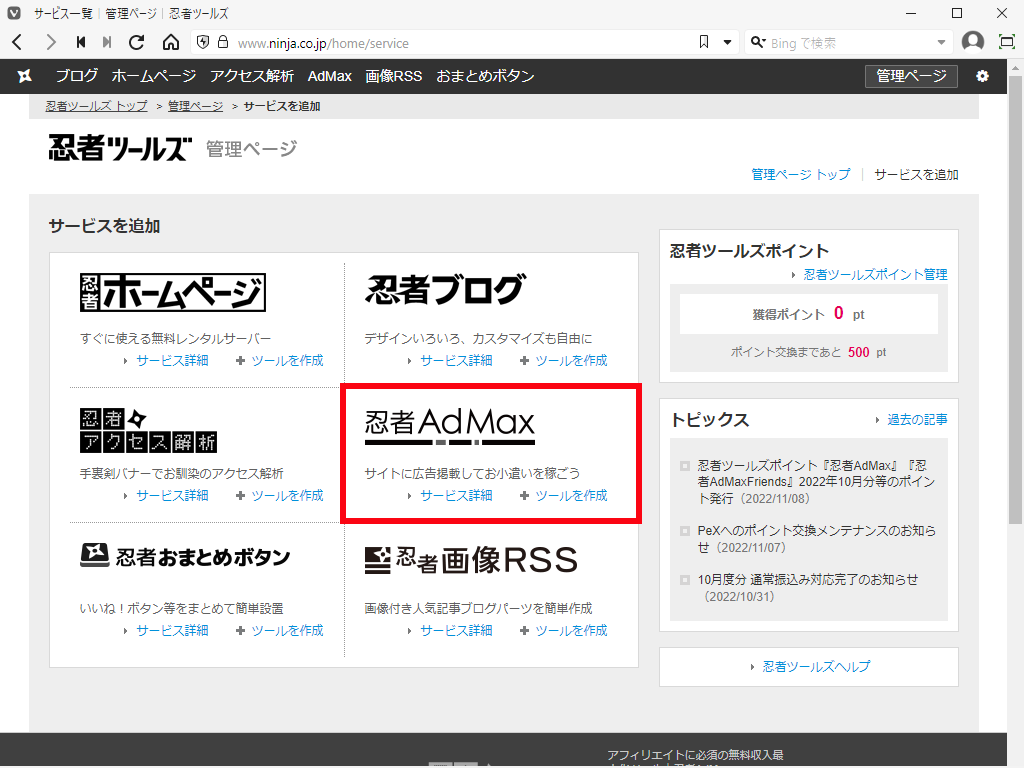The width and height of the screenshot is (1024, 768).
Task: Open サービス詳細 for 忍者おまとめボタン
Action: tap(172, 630)
